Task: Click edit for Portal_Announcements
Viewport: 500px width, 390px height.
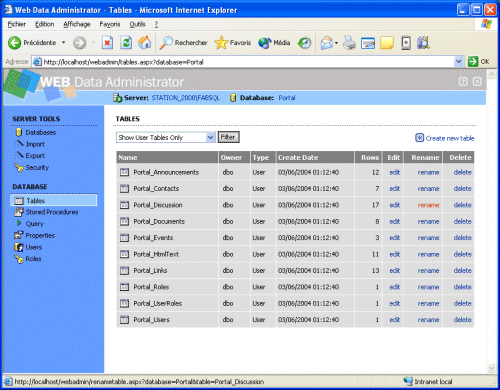Action: (395, 172)
